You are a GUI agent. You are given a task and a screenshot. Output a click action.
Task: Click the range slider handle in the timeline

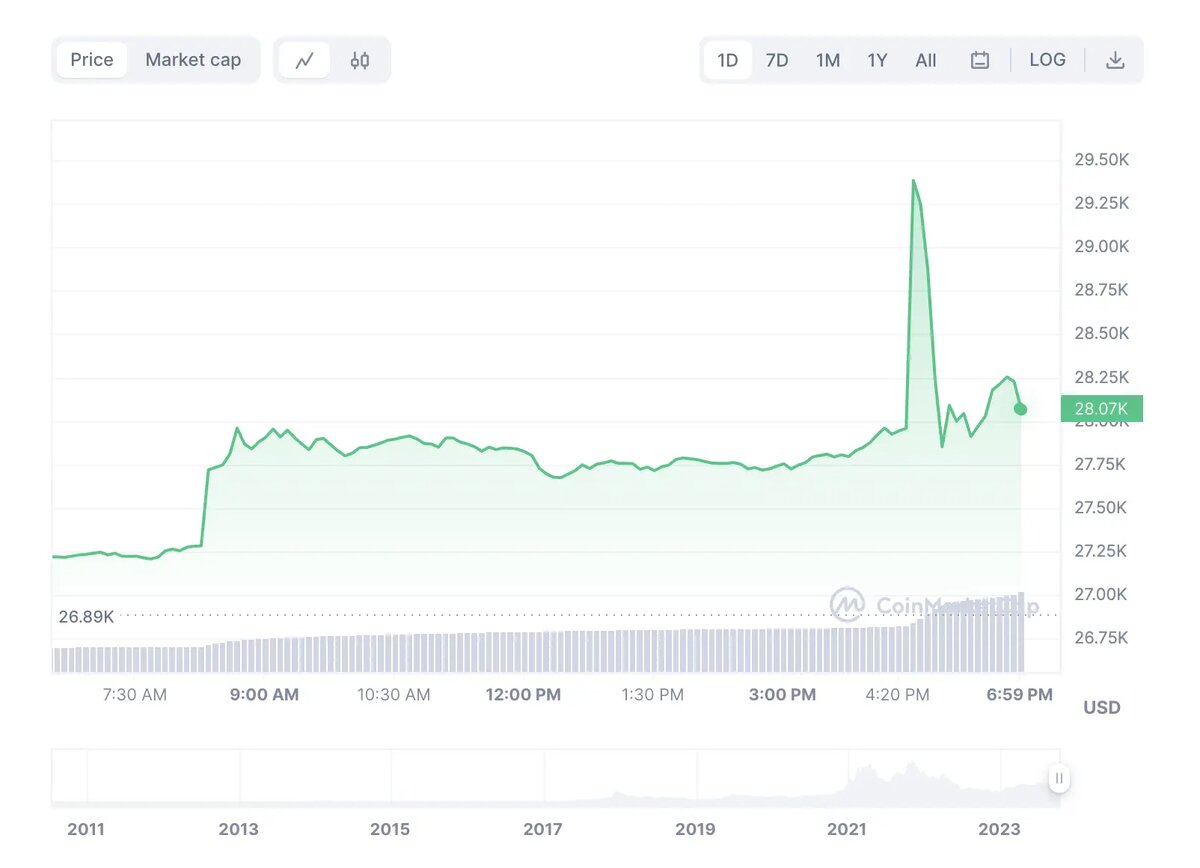pyautogui.click(x=1059, y=778)
